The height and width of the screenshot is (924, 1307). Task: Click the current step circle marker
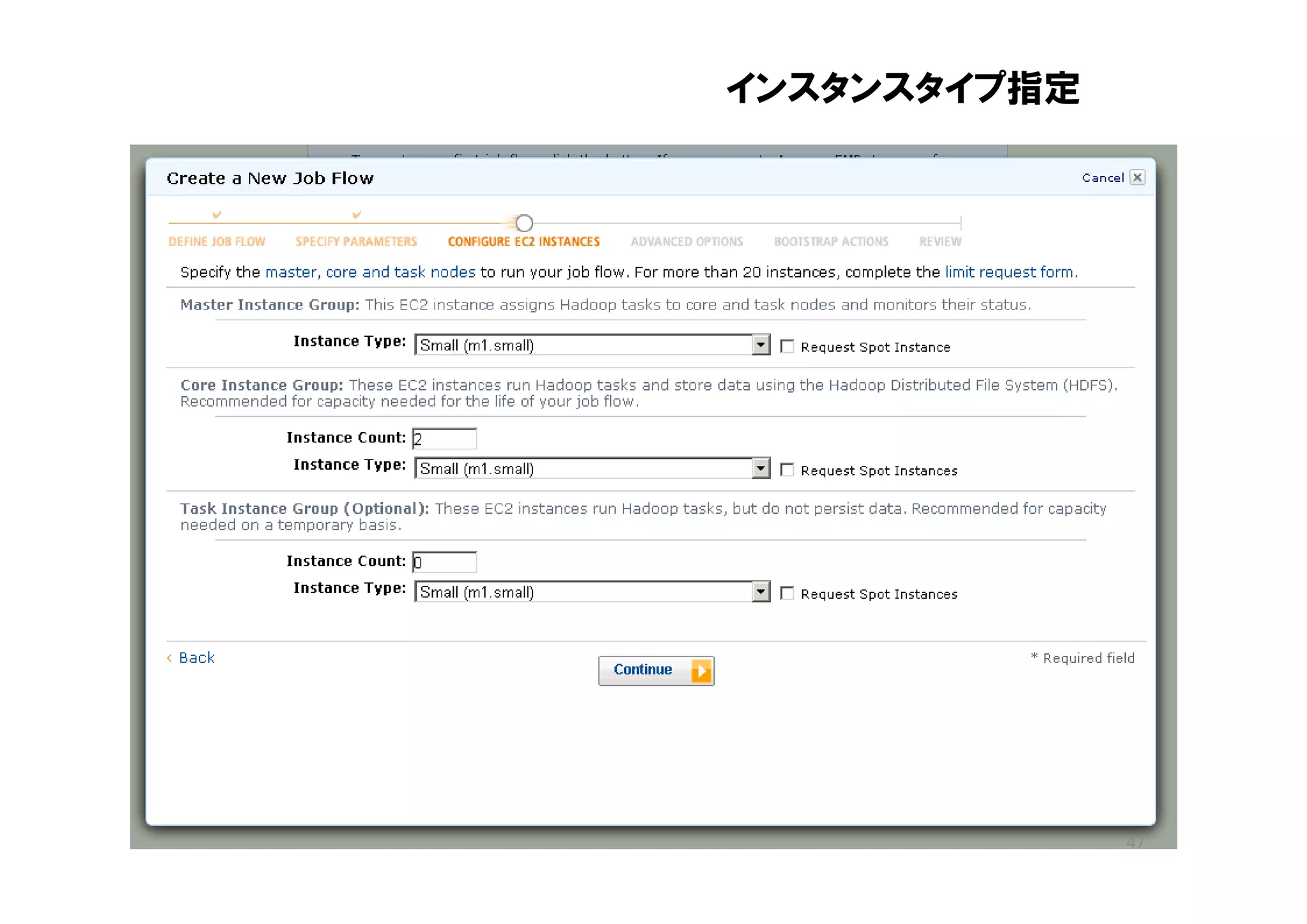click(x=524, y=223)
